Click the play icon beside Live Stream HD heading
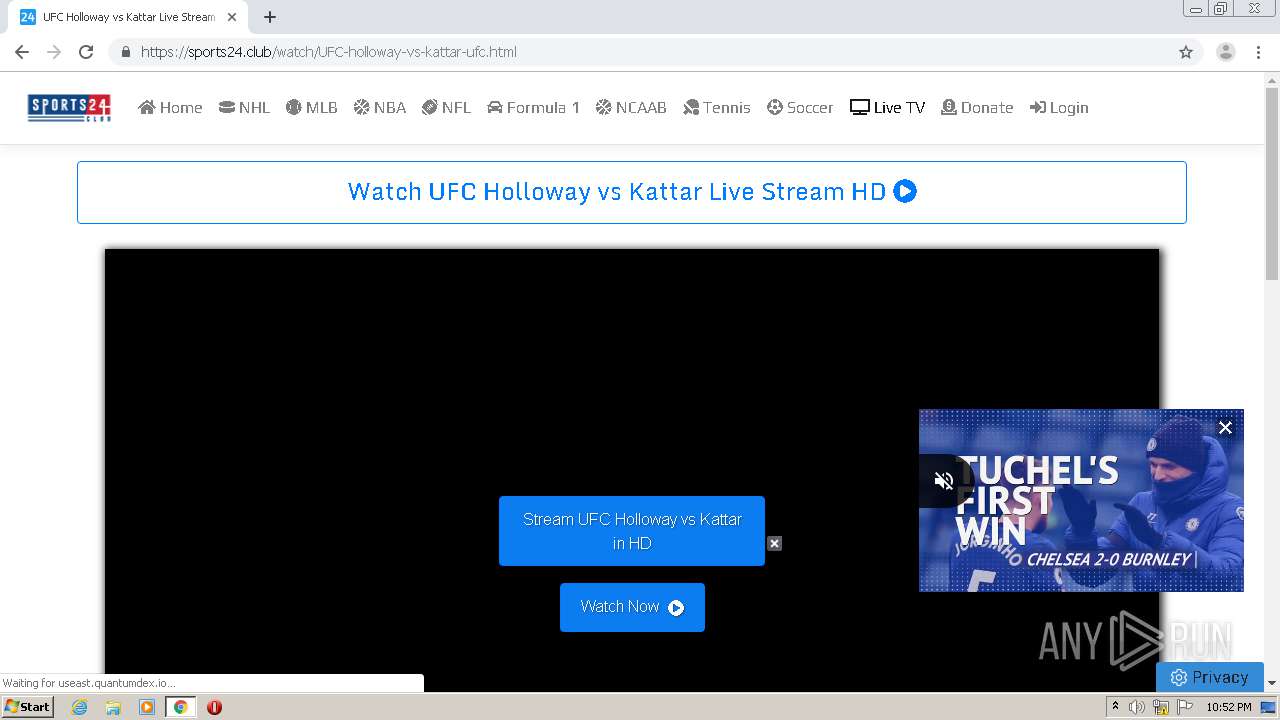Viewport: 1280px width, 720px height. 905,191
